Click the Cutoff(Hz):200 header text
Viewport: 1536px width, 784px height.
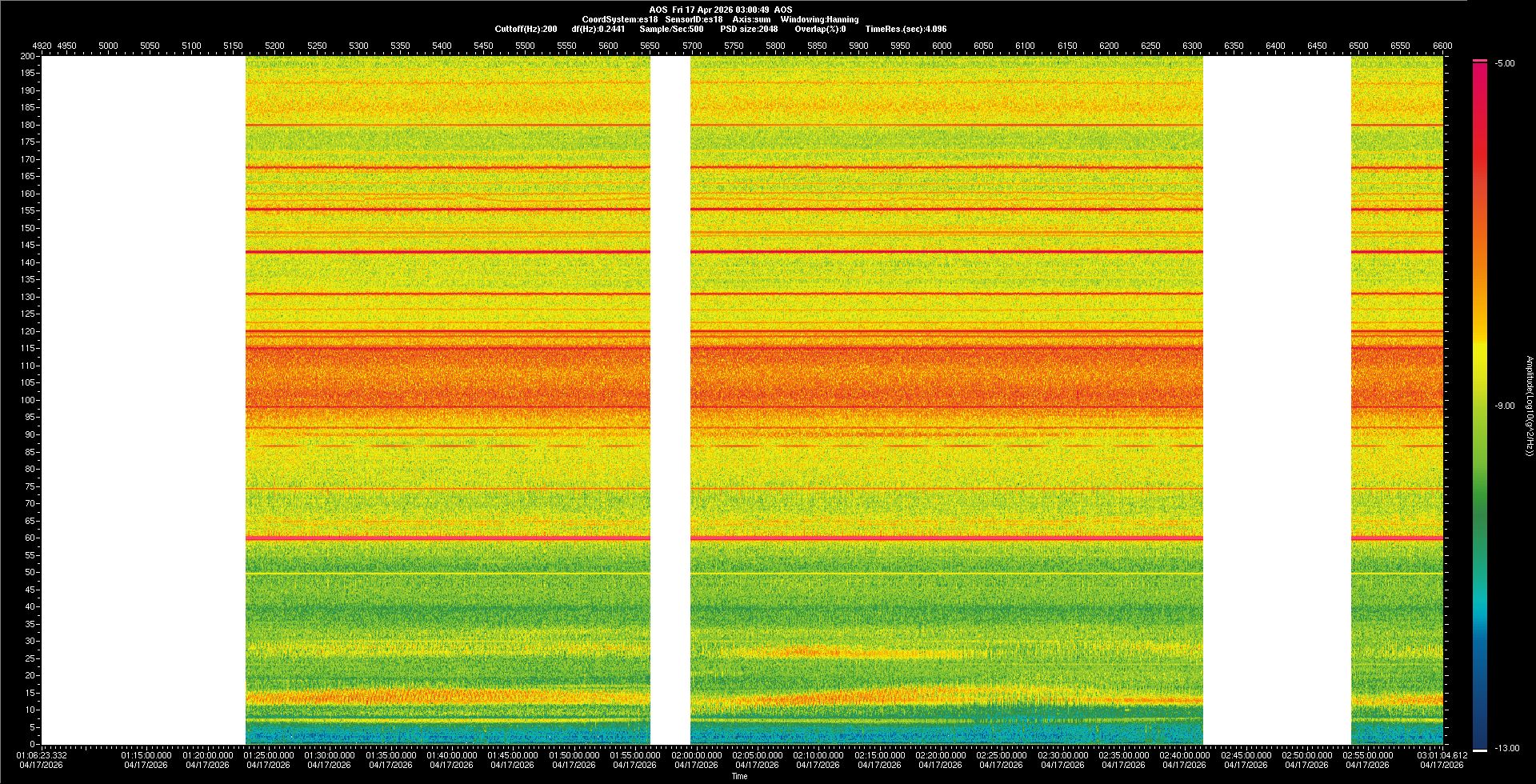[x=526, y=29]
